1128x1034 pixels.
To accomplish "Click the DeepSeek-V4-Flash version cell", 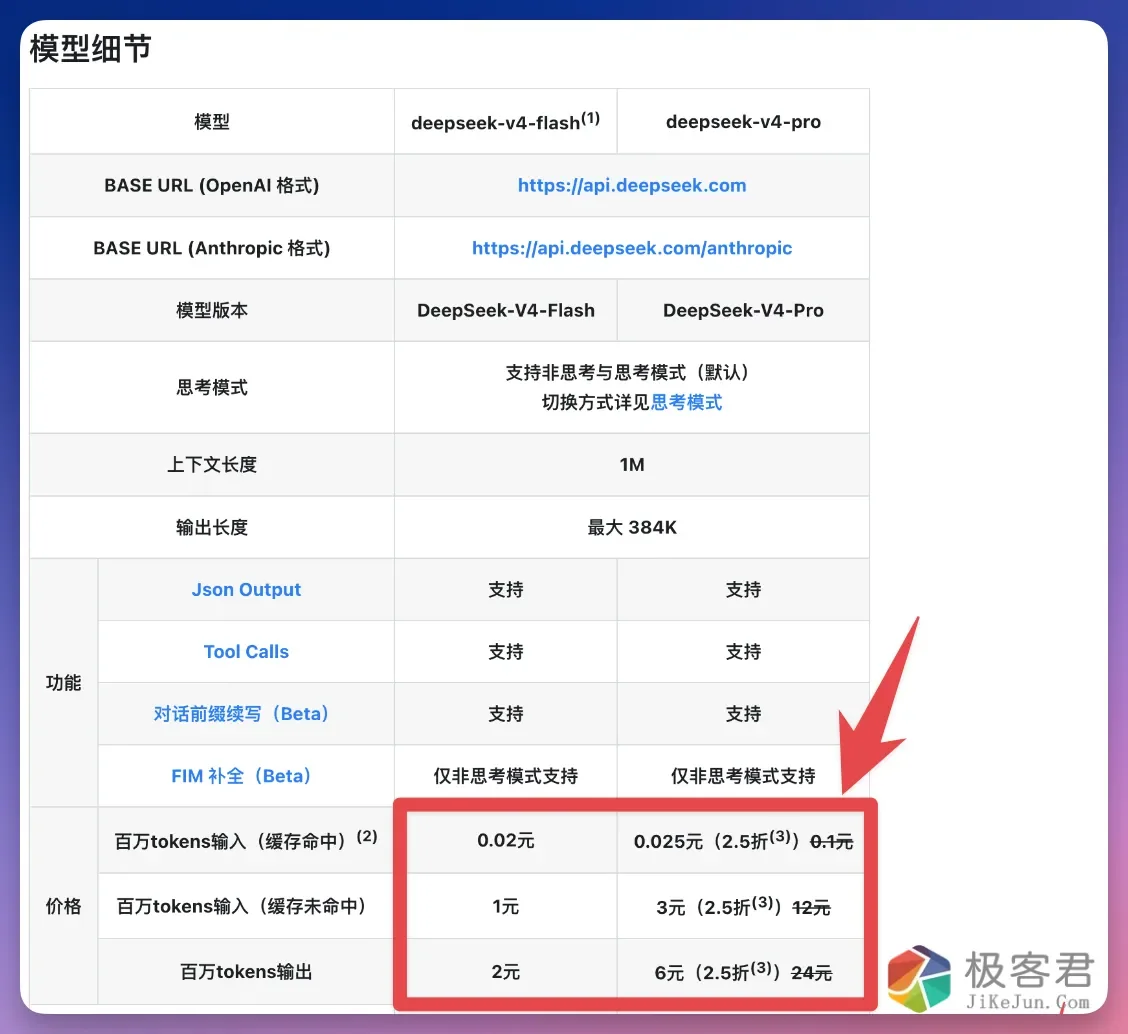I will pos(506,310).
